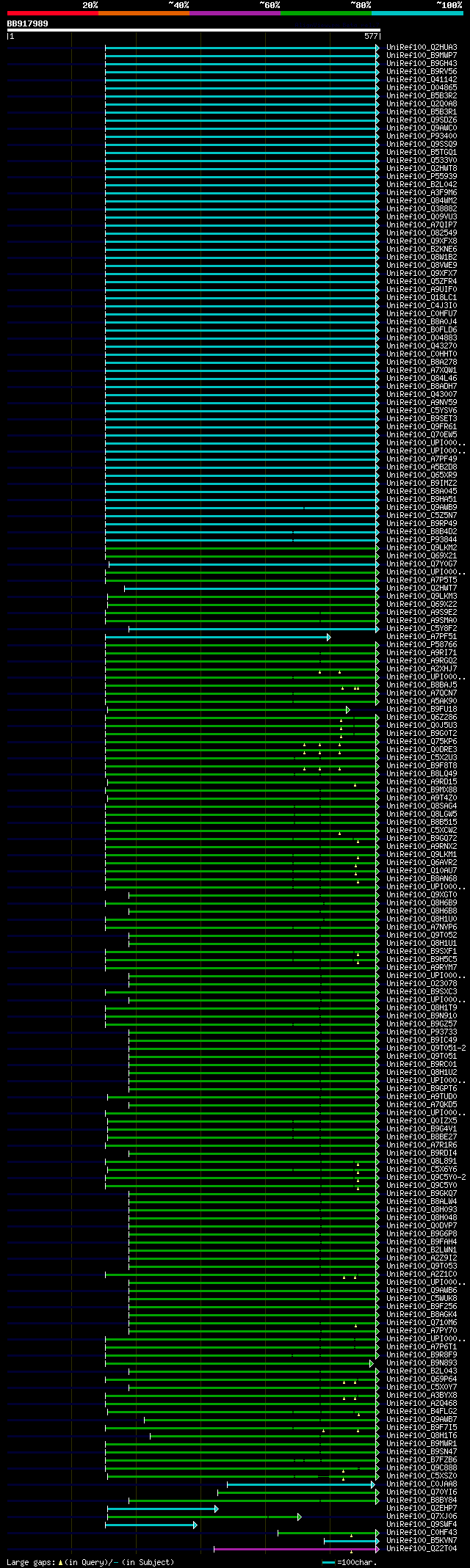This screenshot has width=470, height=1568.
Task: Select hit UniRef100_Q8W1B2
Action: 422,258
